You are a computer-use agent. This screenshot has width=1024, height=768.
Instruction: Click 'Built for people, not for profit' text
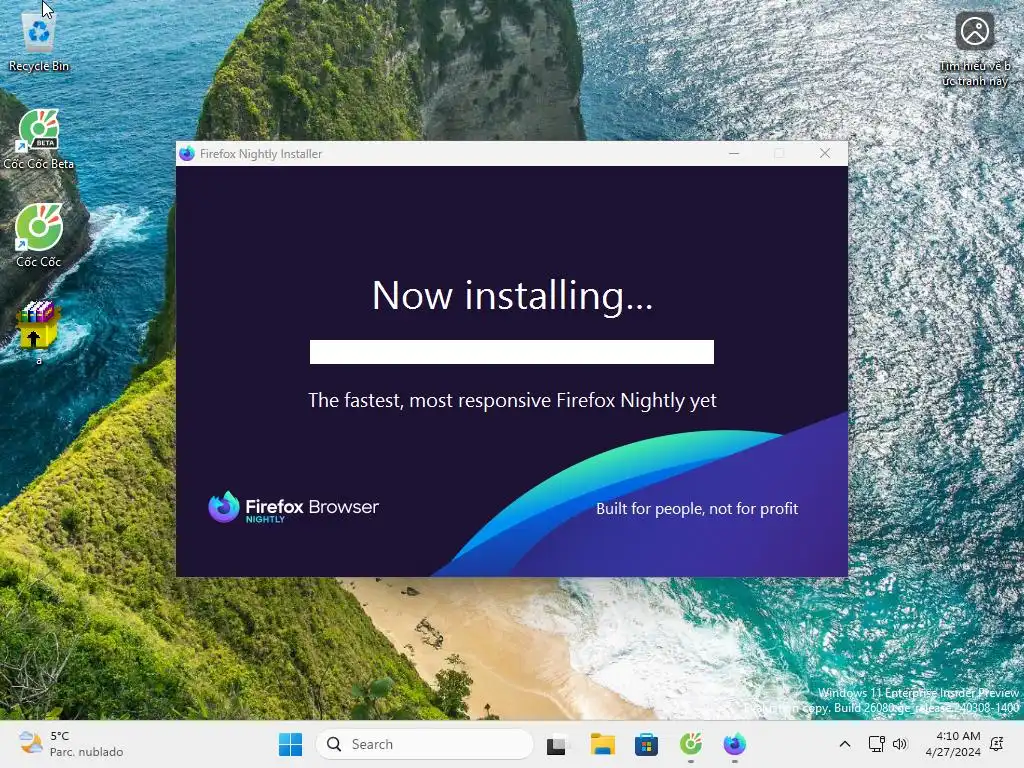pos(697,509)
